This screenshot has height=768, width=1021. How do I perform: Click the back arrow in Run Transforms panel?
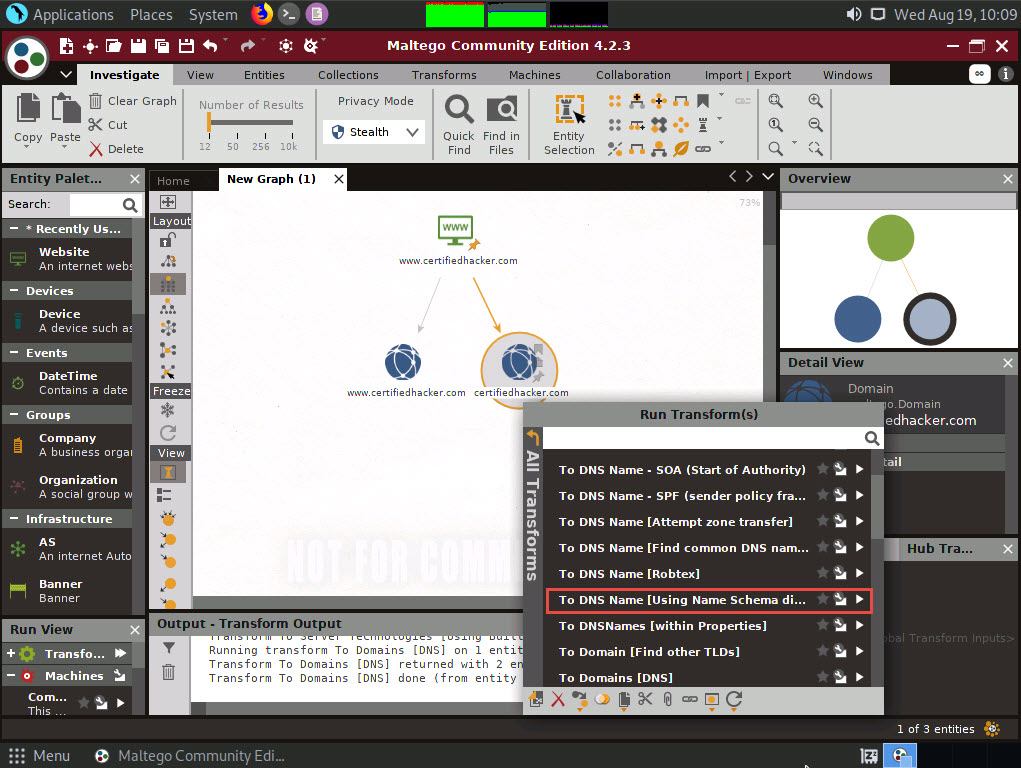533,436
